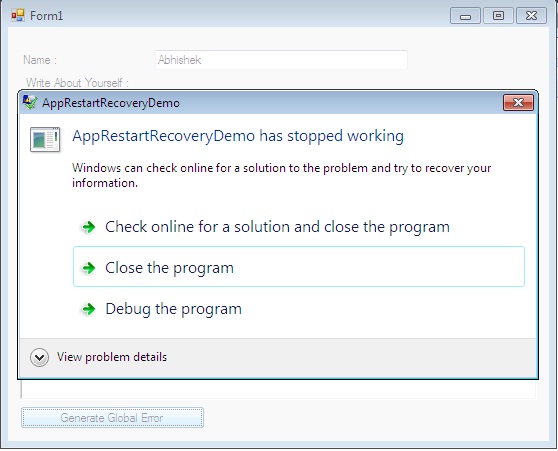Minimize the Form1 window
This screenshot has height=451, width=558.
pos(465,16)
